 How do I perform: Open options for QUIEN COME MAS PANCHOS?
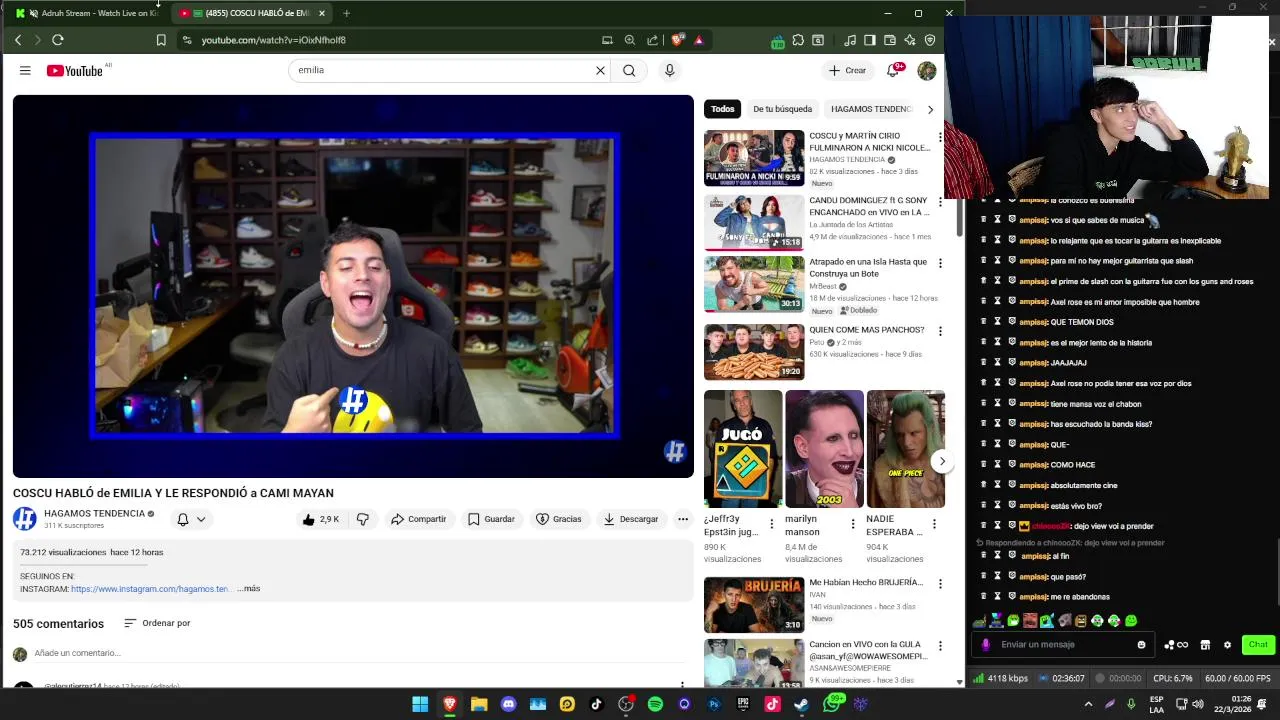(x=939, y=331)
